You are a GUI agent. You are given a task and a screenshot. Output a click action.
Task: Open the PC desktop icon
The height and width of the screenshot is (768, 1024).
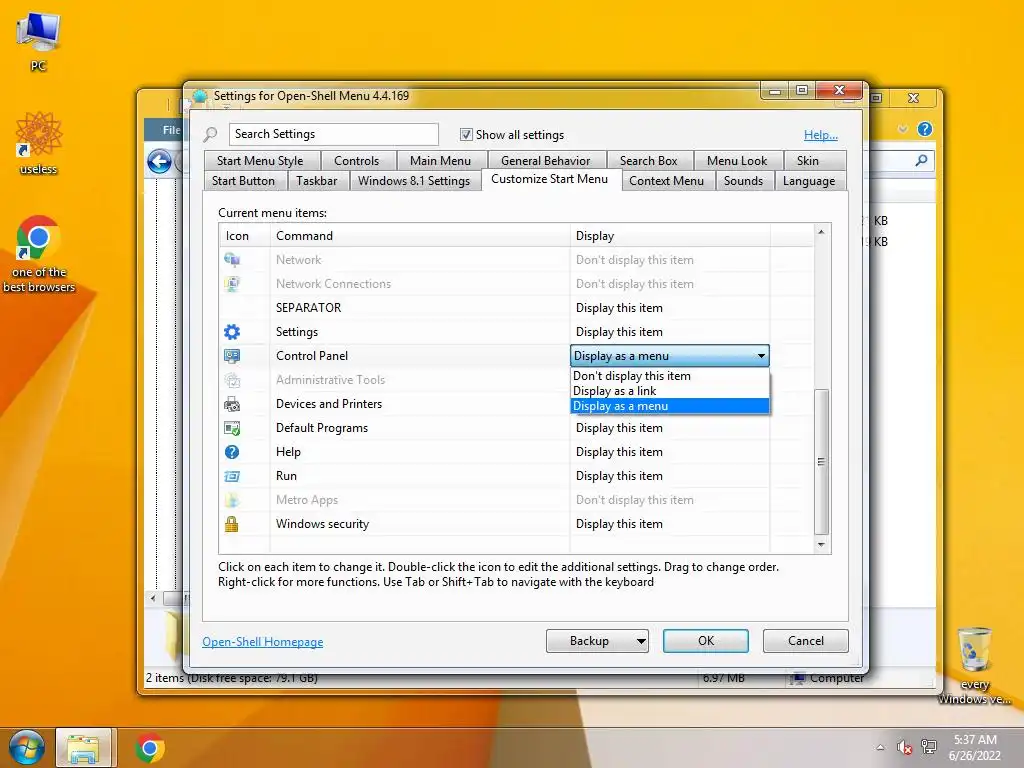(x=38, y=40)
